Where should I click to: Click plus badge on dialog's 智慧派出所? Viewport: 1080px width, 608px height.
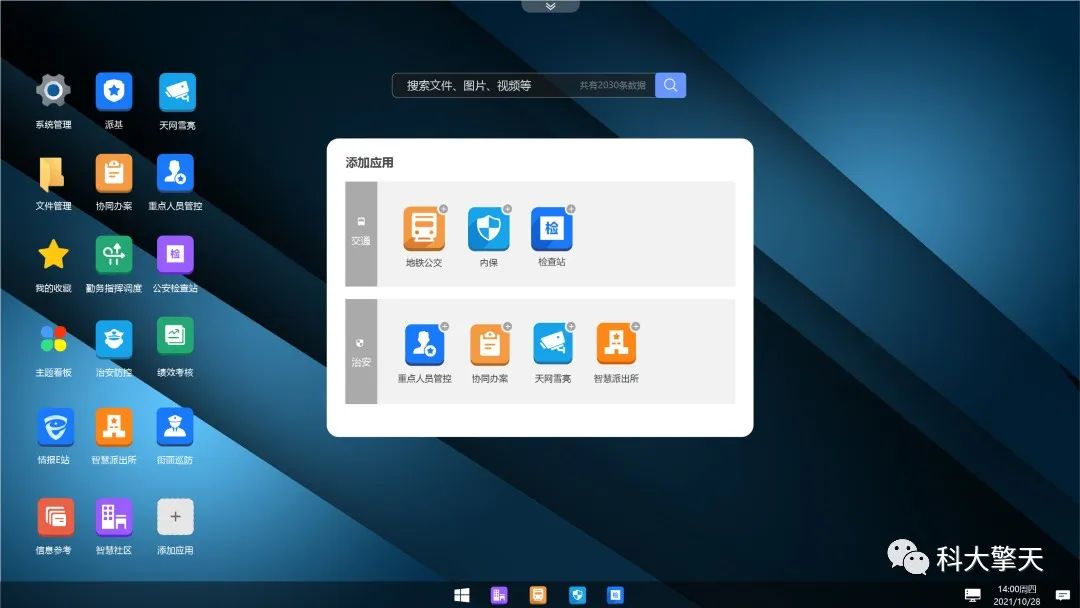636,326
